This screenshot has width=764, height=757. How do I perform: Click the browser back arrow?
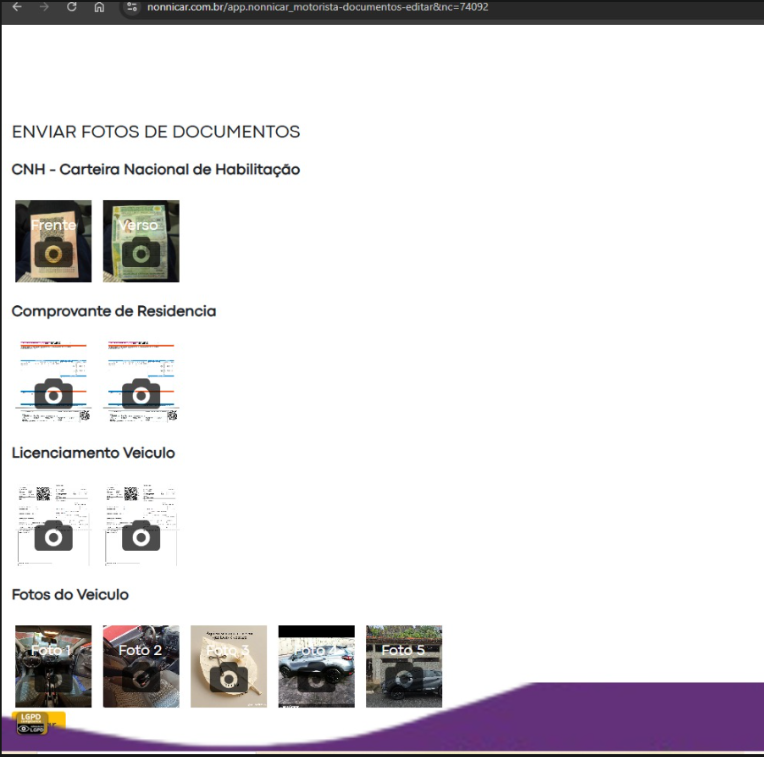pyautogui.click(x=16, y=7)
